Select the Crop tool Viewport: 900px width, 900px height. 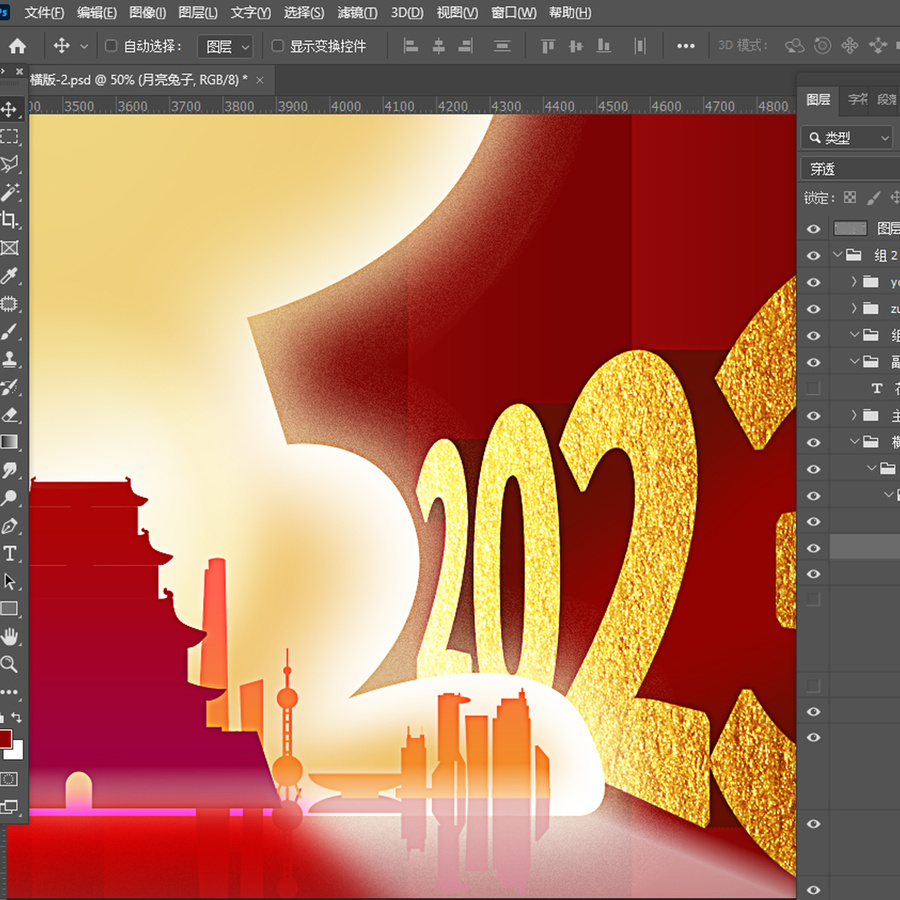tap(9, 220)
